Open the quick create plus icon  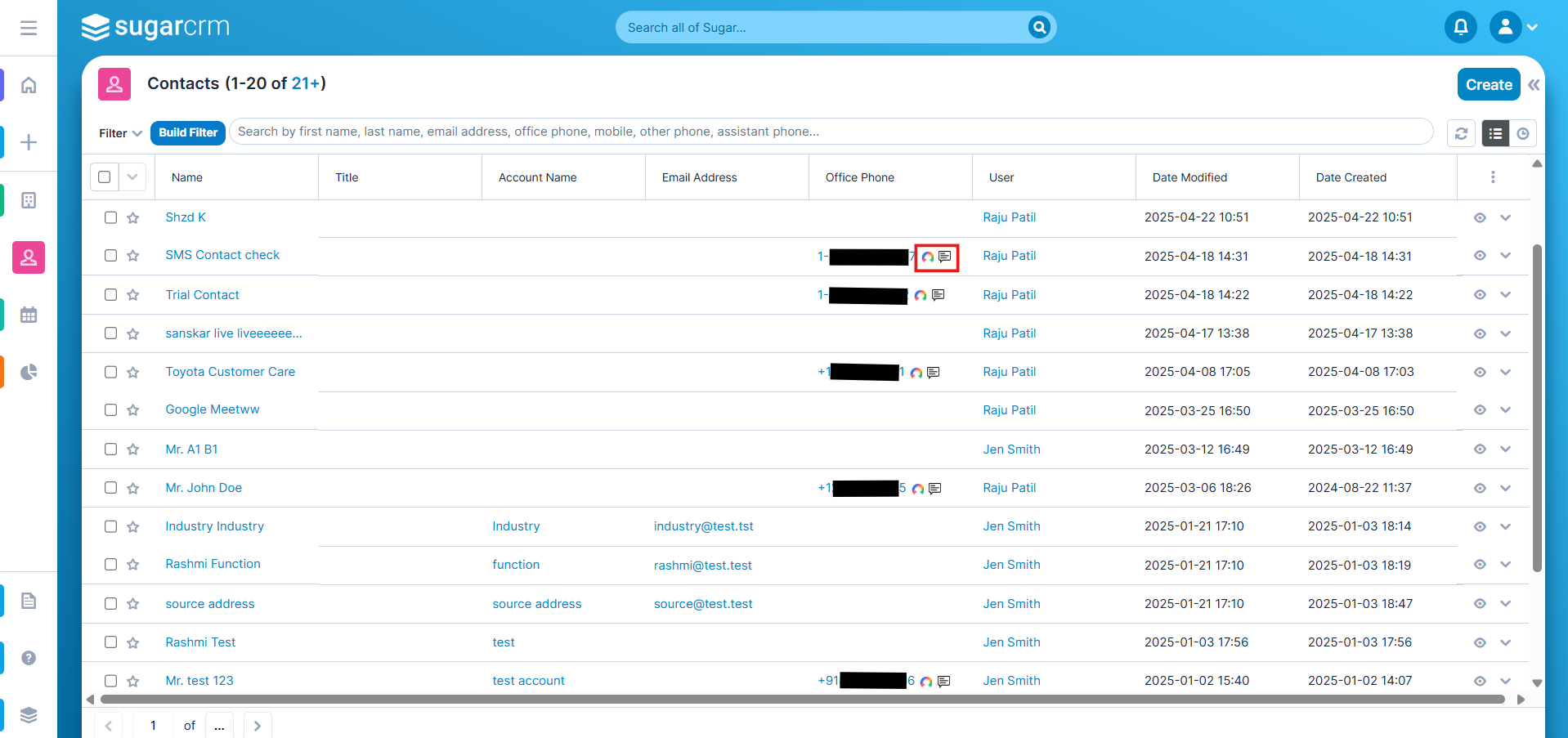29,142
